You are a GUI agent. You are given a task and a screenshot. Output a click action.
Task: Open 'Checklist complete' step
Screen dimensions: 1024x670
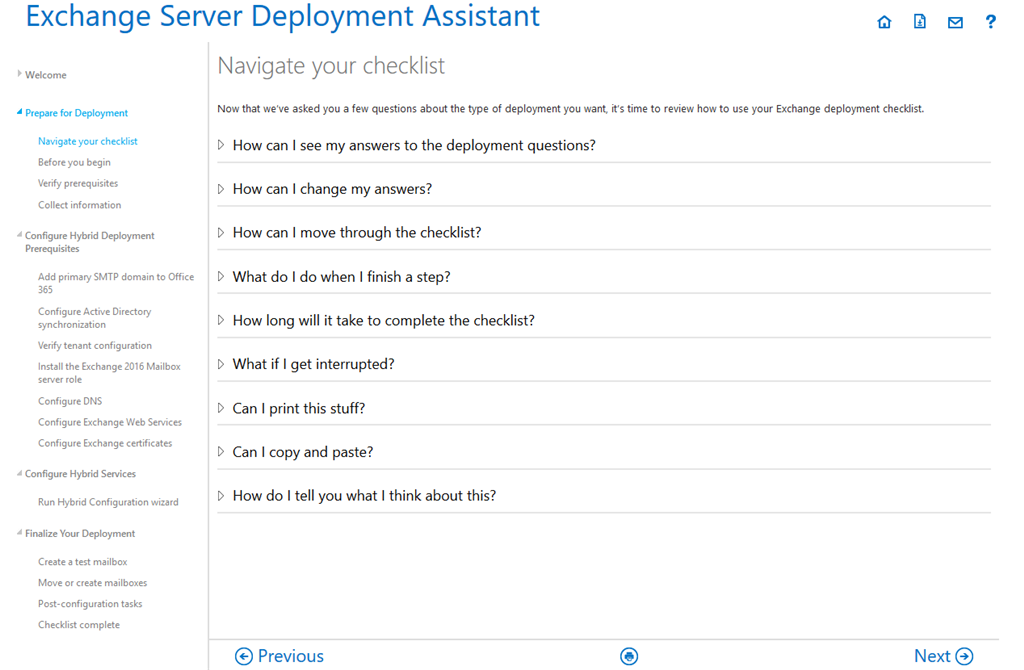[78, 625]
